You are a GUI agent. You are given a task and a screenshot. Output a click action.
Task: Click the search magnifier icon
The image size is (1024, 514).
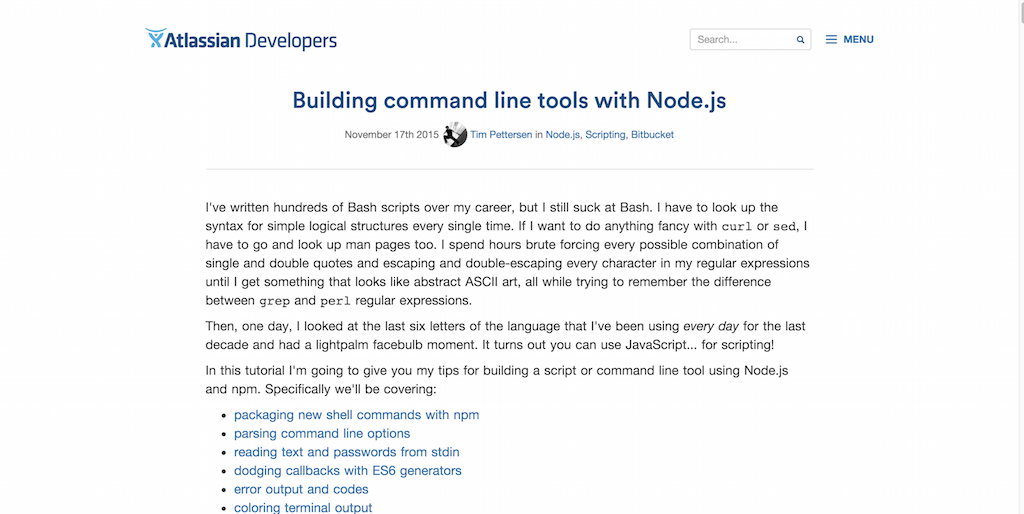pyautogui.click(x=800, y=40)
